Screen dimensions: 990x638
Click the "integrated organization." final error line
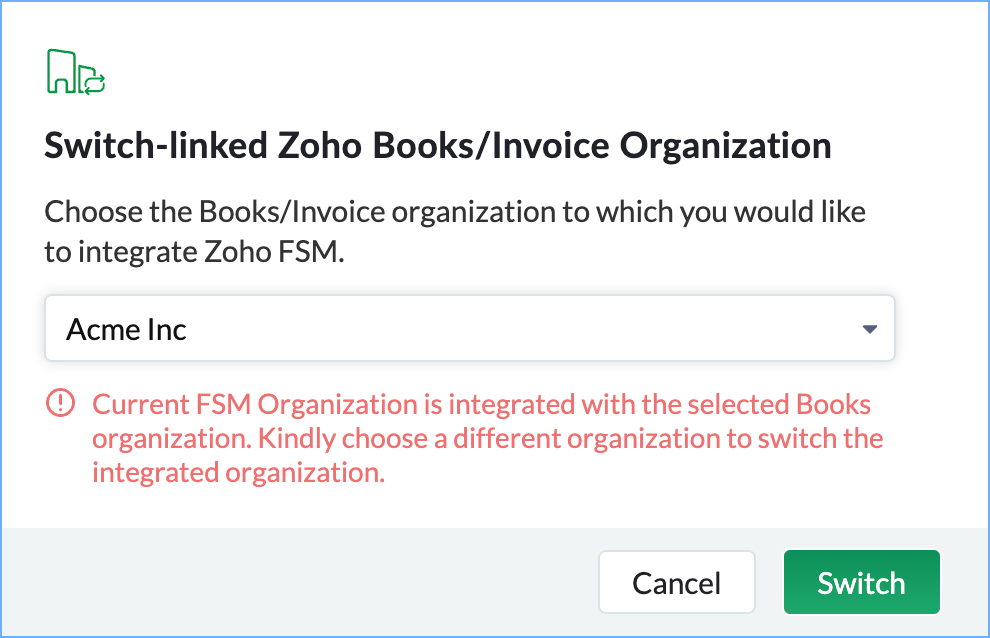pos(238,473)
